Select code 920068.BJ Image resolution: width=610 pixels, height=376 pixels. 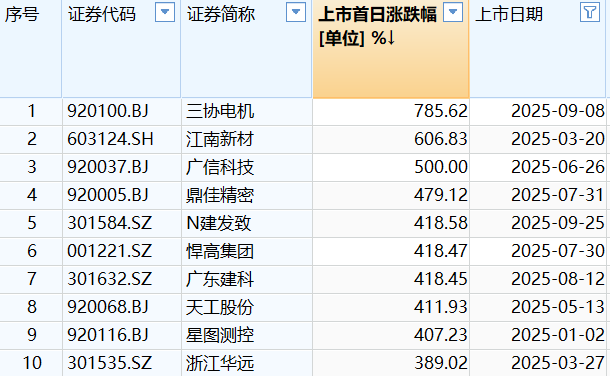click(x=108, y=307)
